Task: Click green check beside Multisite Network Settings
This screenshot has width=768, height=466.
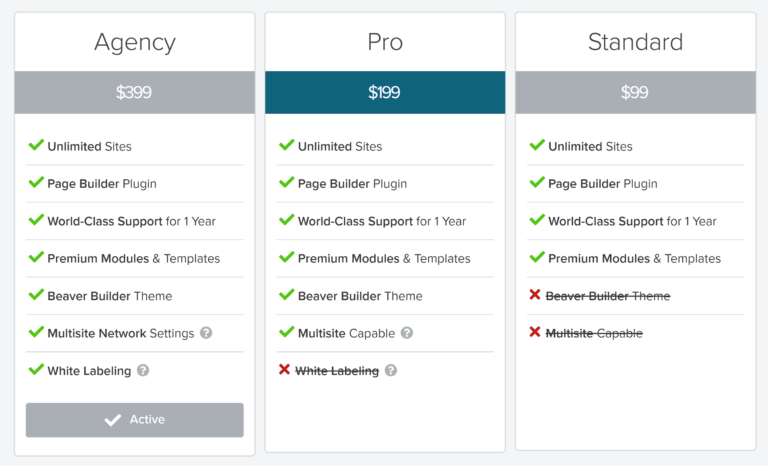Action: [x=36, y=332]
